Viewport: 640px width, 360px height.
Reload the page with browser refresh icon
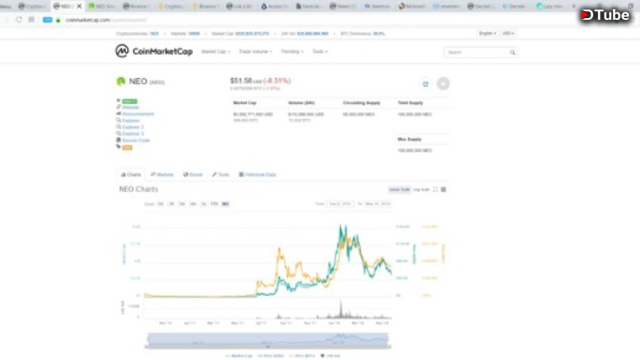pyautogui.click(x=19, y=20)
